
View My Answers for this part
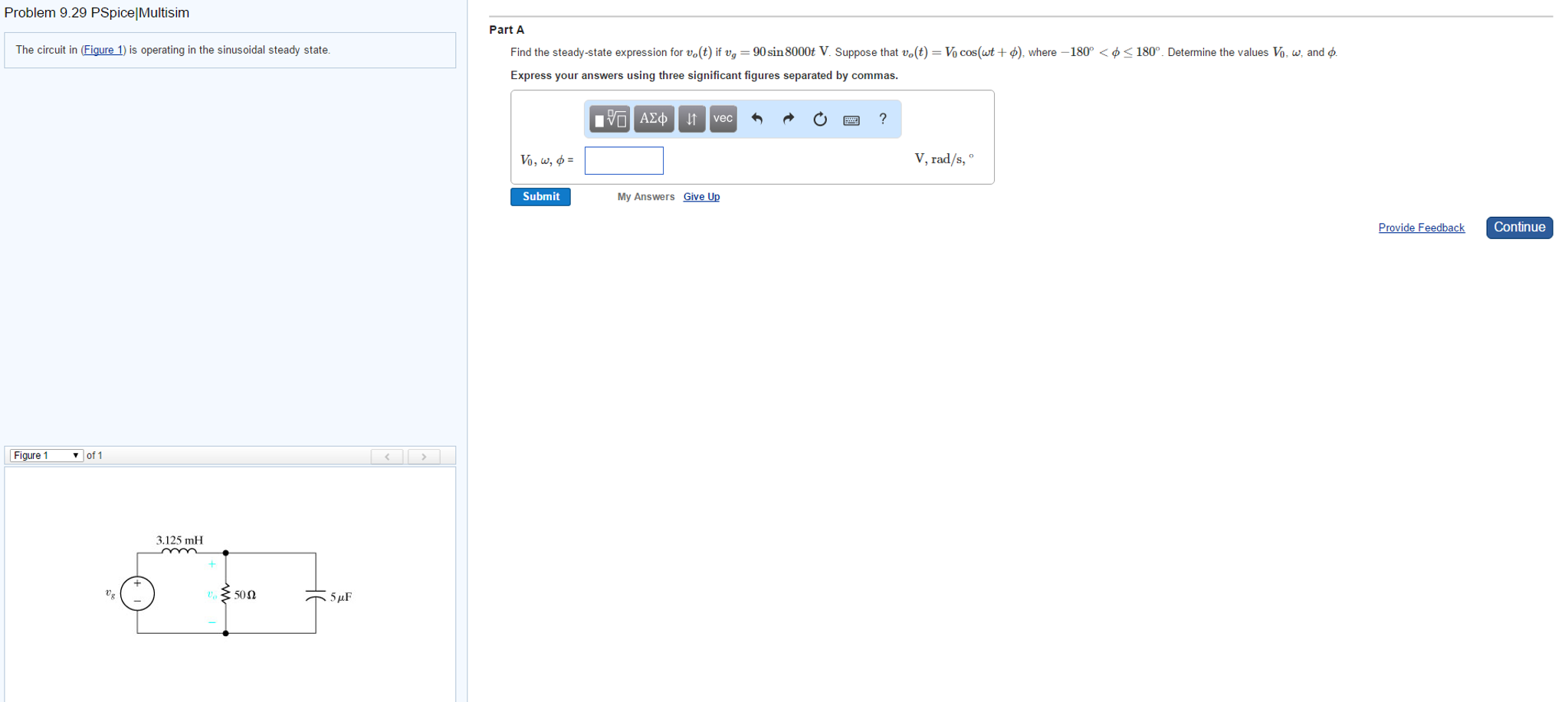pyautogui.click(x=645, y=196)
